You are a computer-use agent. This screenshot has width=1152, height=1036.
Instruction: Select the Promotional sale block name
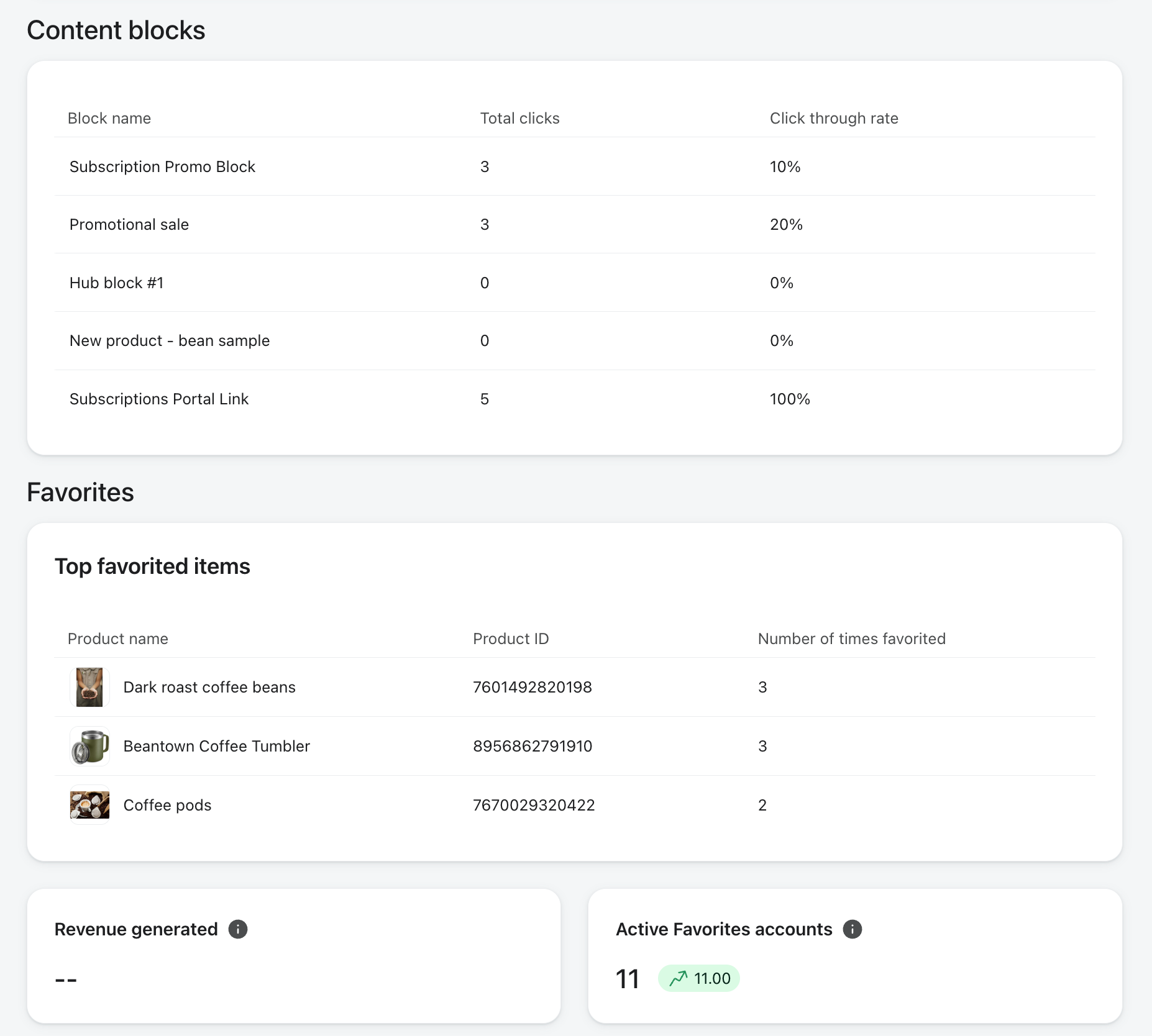(x=129, y=224)
